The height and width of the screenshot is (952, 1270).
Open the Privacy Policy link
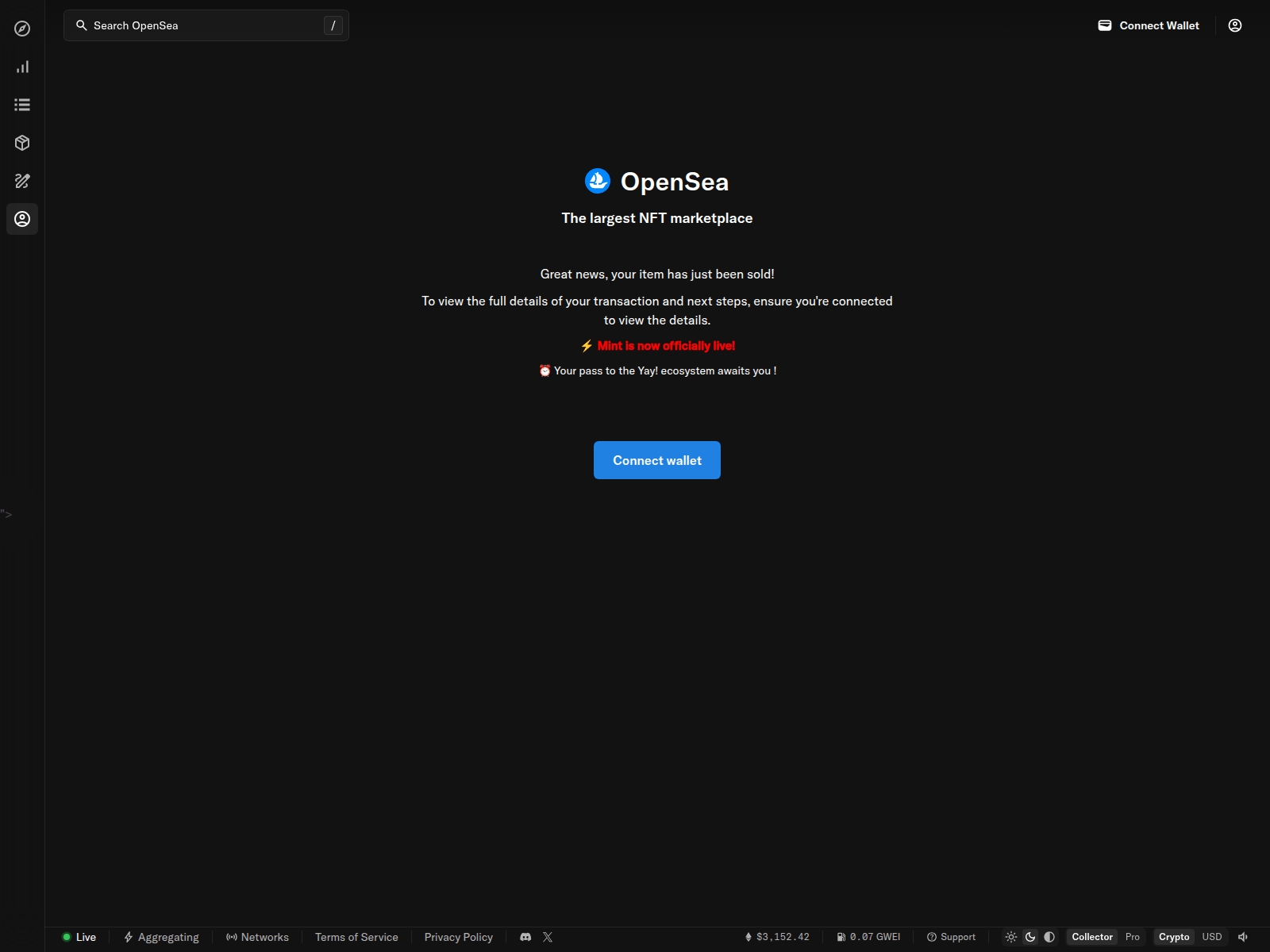point(459,937)
